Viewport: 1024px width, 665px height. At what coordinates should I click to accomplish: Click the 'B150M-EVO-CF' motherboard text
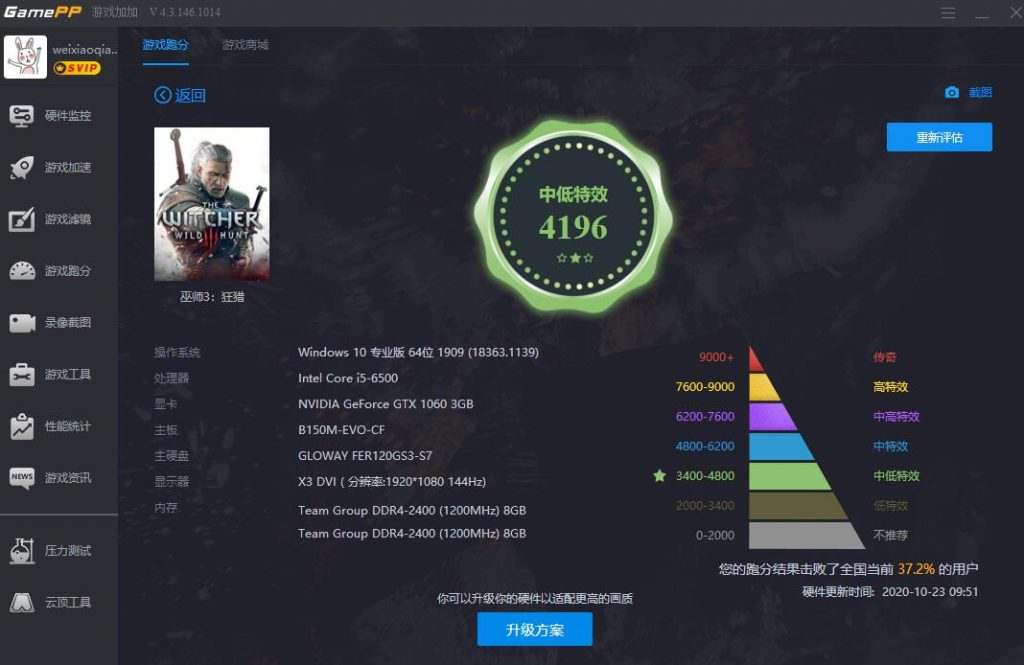coord(342,430)
